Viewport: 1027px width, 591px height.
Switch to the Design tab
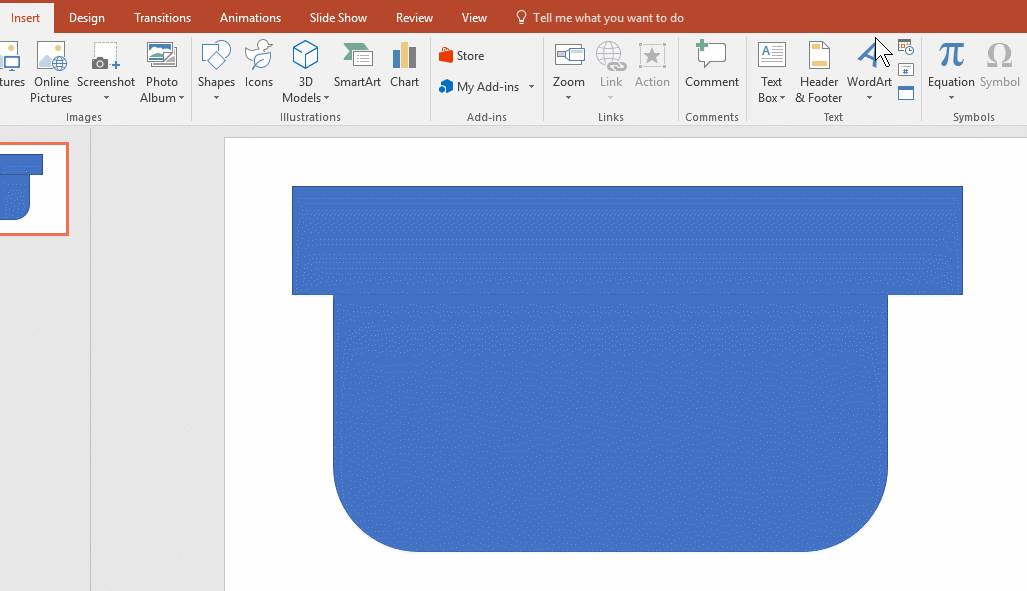(x=87, y=18)
